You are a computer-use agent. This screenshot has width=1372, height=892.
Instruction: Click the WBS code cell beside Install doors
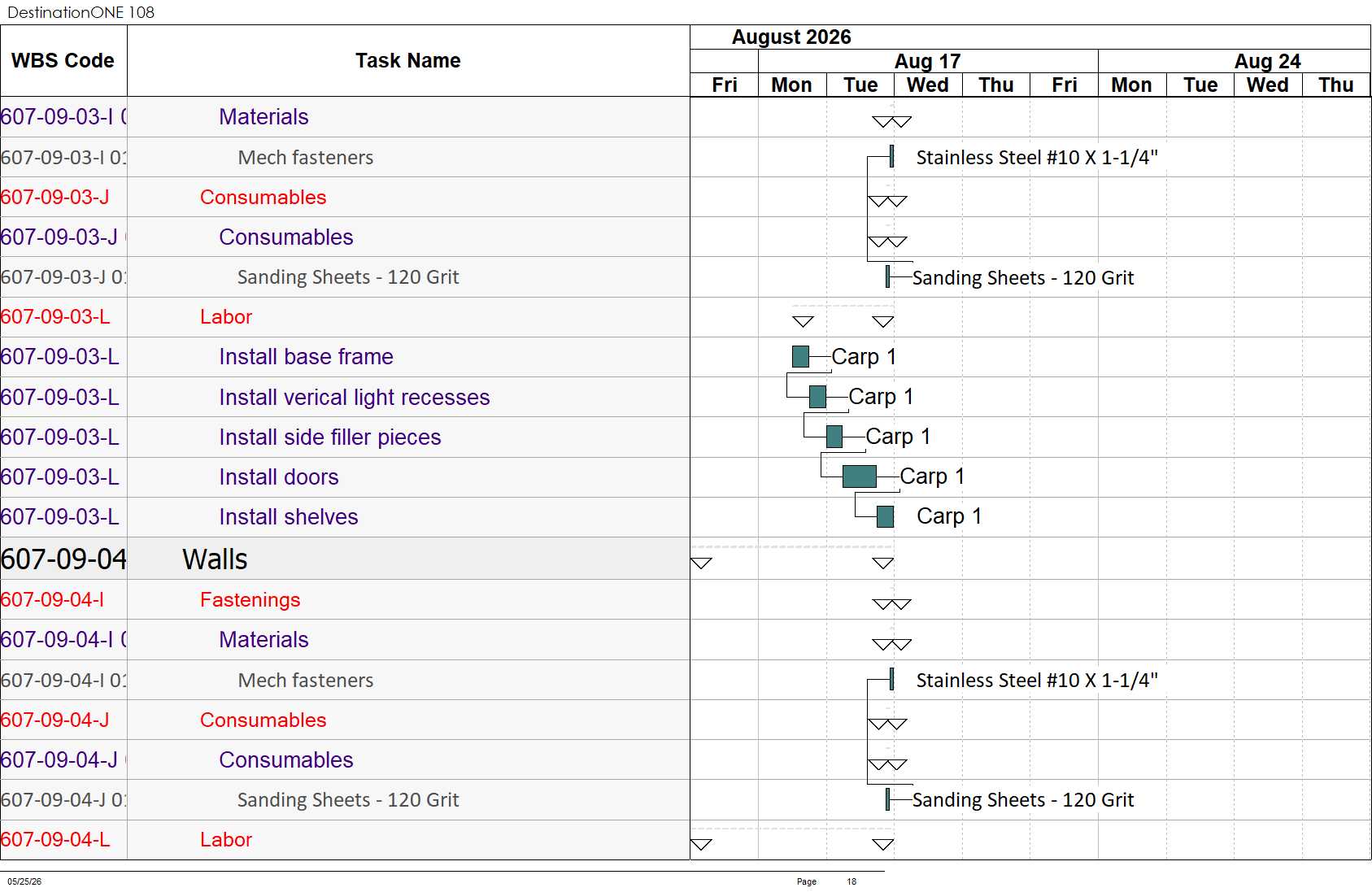pos(63,477)
